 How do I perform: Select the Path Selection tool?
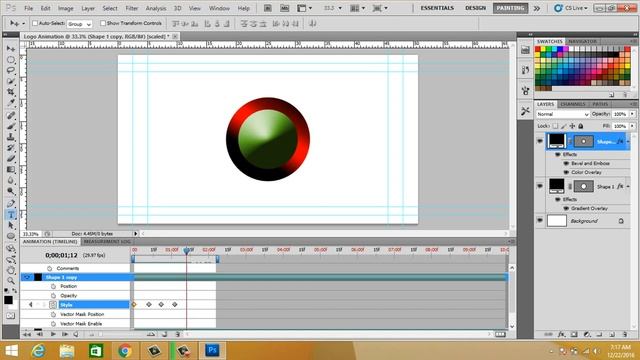[x=11, y=225]
